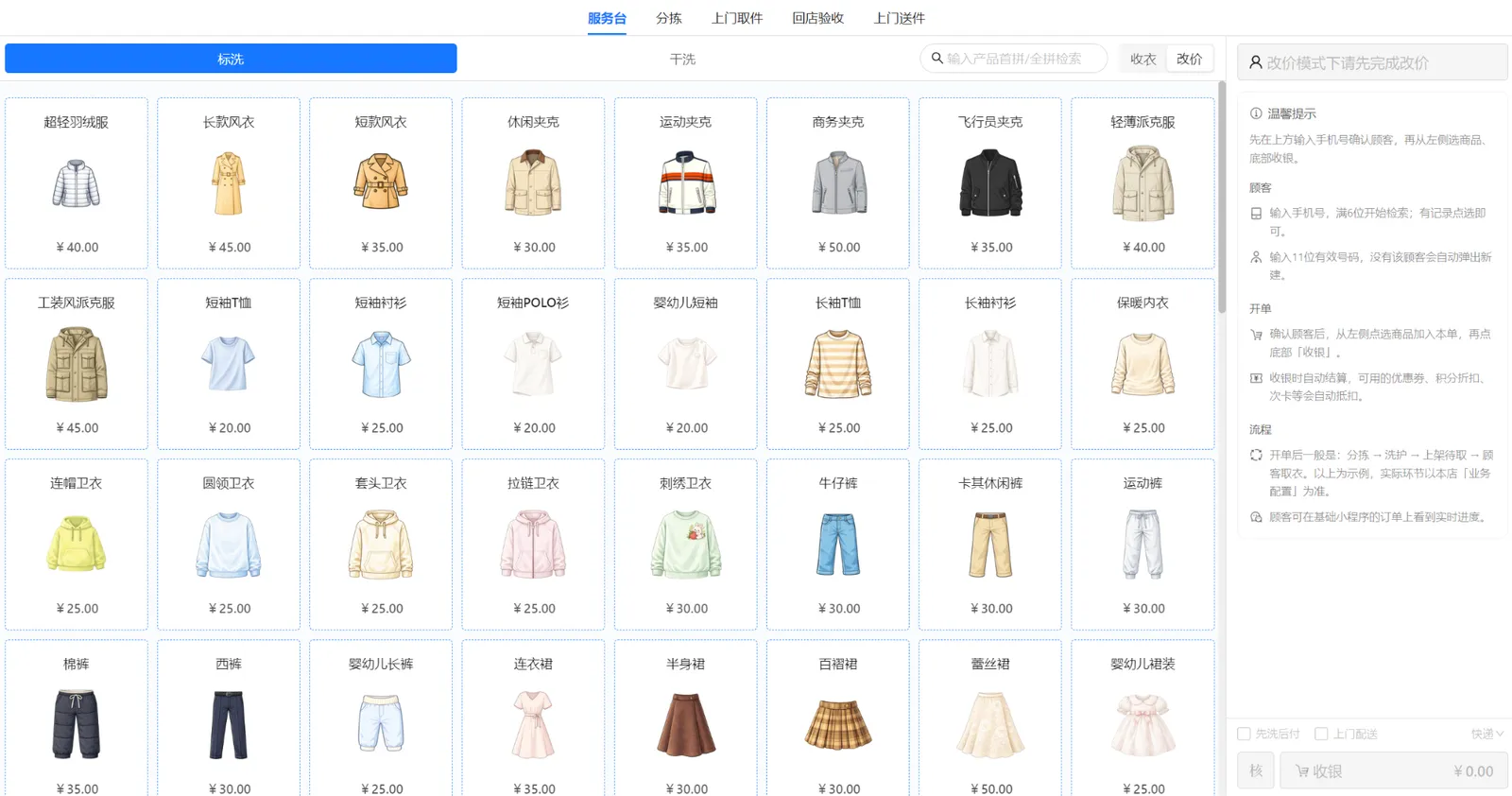Pick the 婴幼儿裙装 baby dress card
1512x796 pixels.
(x=1143, y=718)
